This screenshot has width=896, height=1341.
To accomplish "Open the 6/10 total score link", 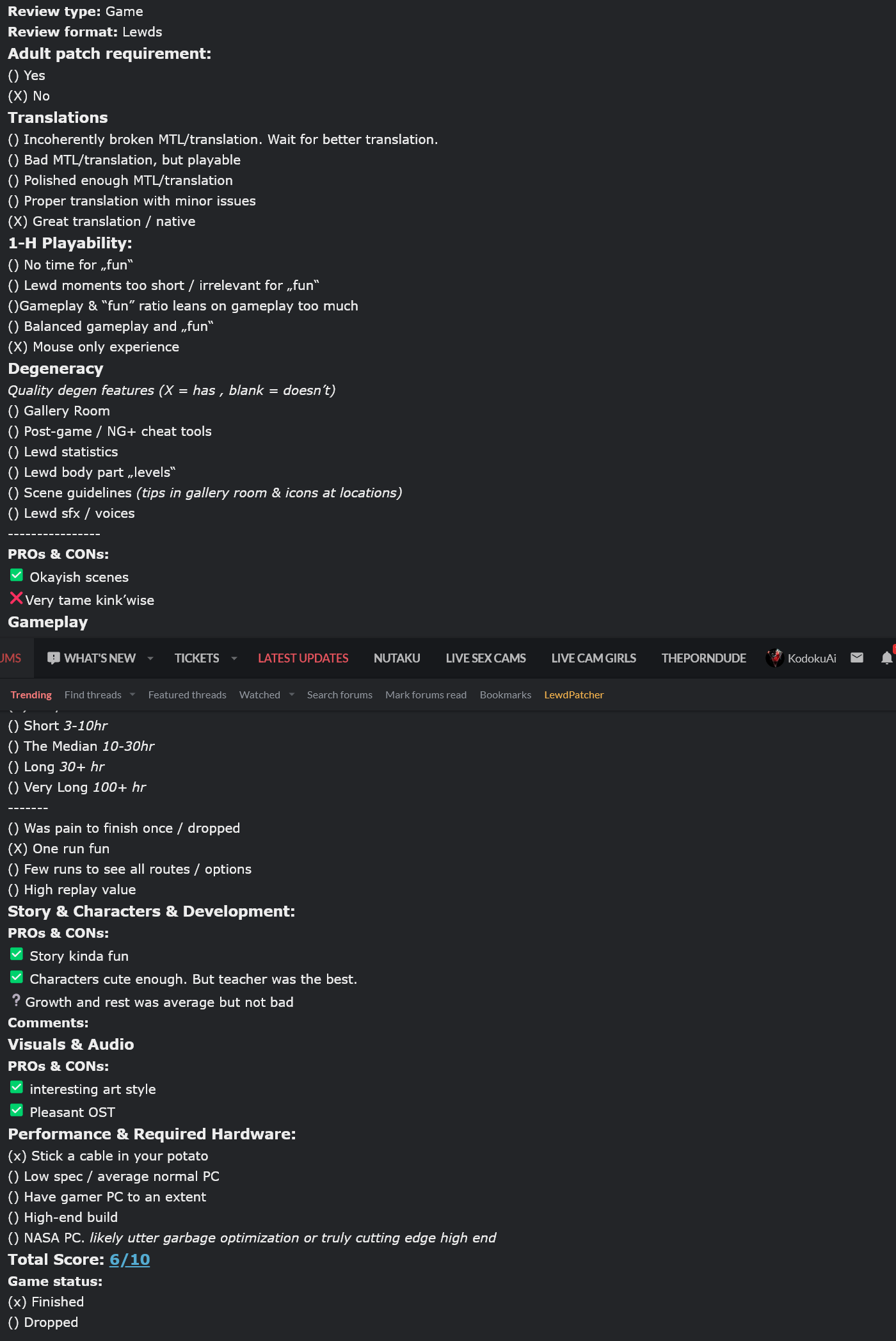I will (x=130, y=1259).
